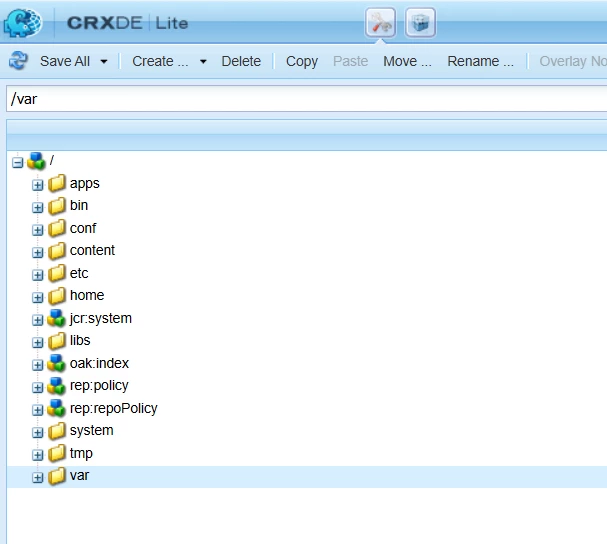This screenshot has height=544, width=607.
Task: Click the Save All button
Action: (65, 61)
